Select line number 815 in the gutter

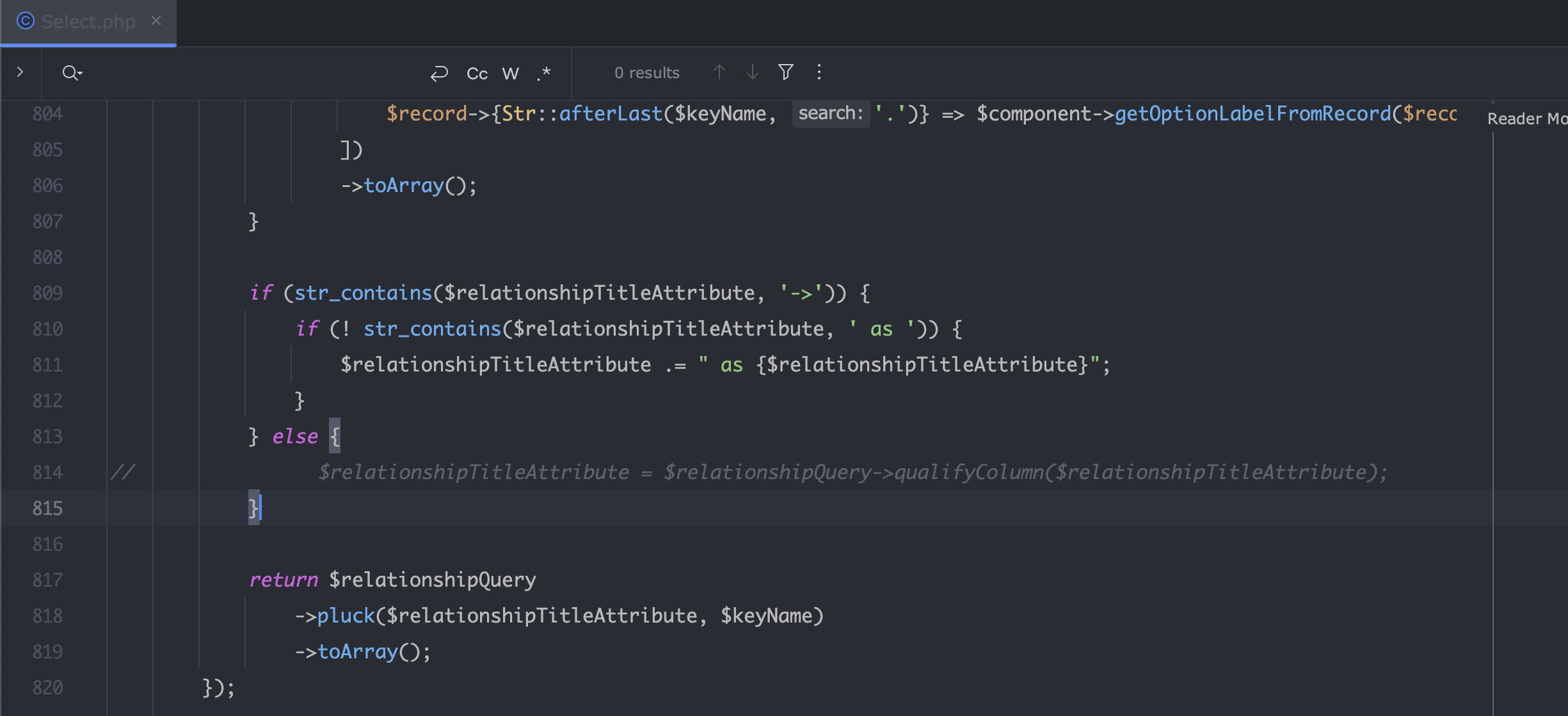pos(49,508)
